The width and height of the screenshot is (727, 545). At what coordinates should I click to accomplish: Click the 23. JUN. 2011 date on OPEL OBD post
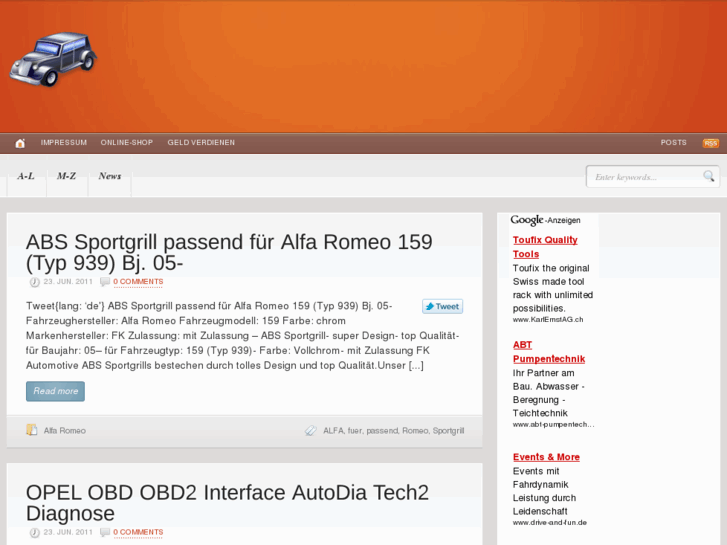[68, 532]
